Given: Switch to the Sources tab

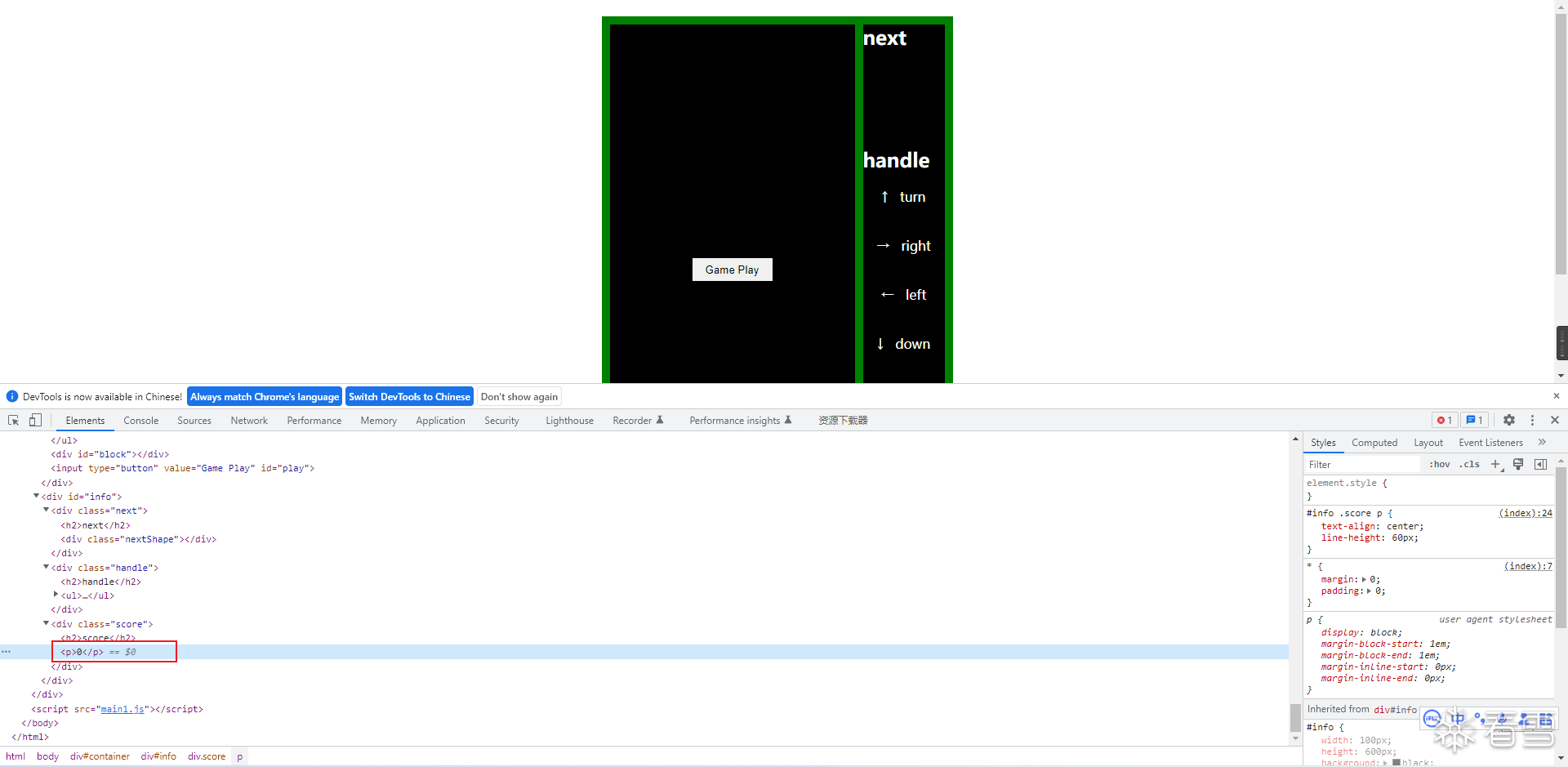Looking at the screenshot, I should tap(194, 421).
